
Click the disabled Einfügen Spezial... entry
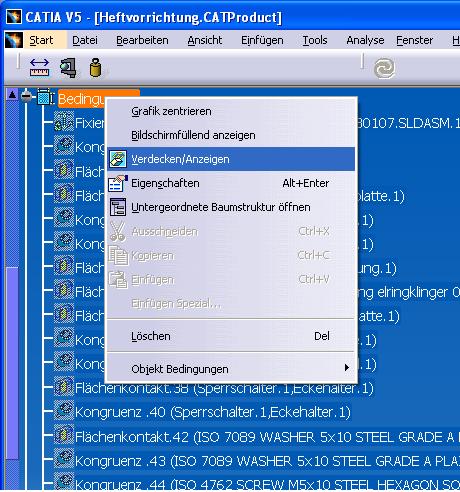pyautogui.click(x=231, y=303)
